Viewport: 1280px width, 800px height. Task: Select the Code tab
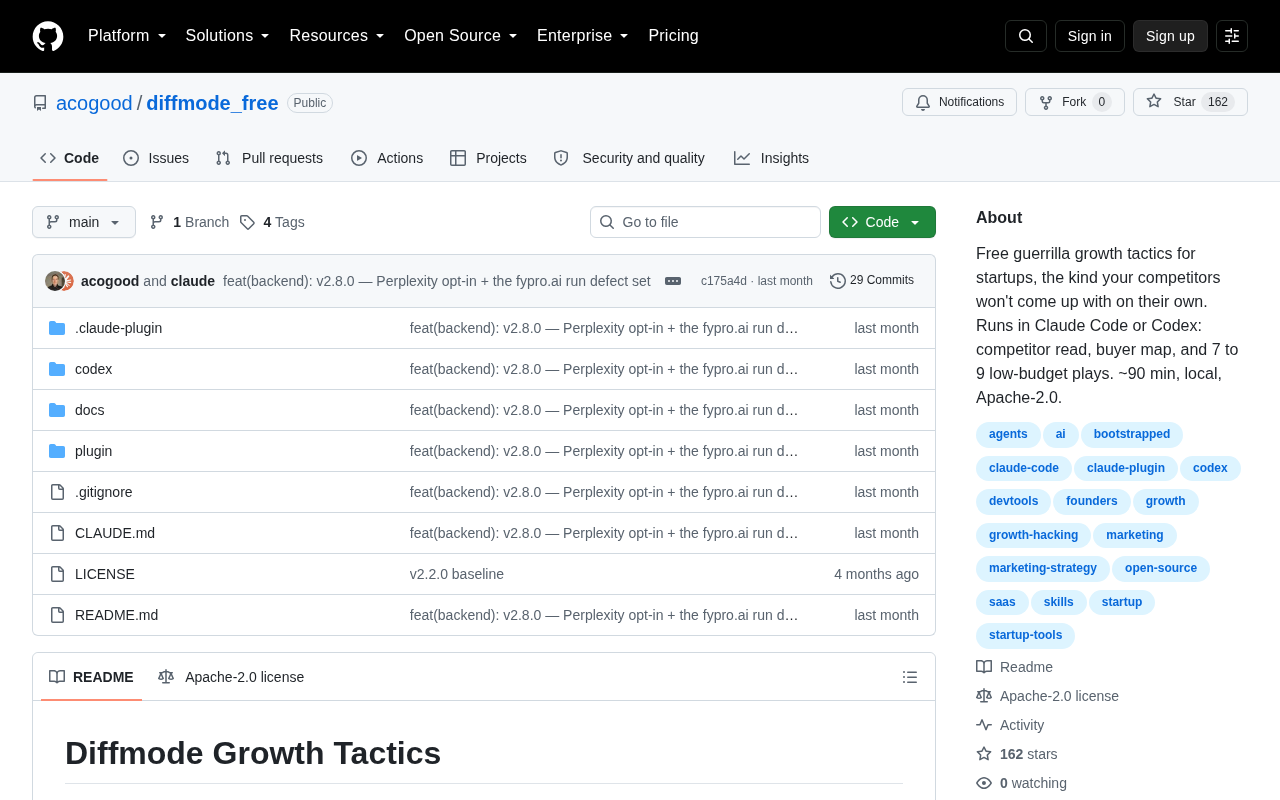point(70,158)
